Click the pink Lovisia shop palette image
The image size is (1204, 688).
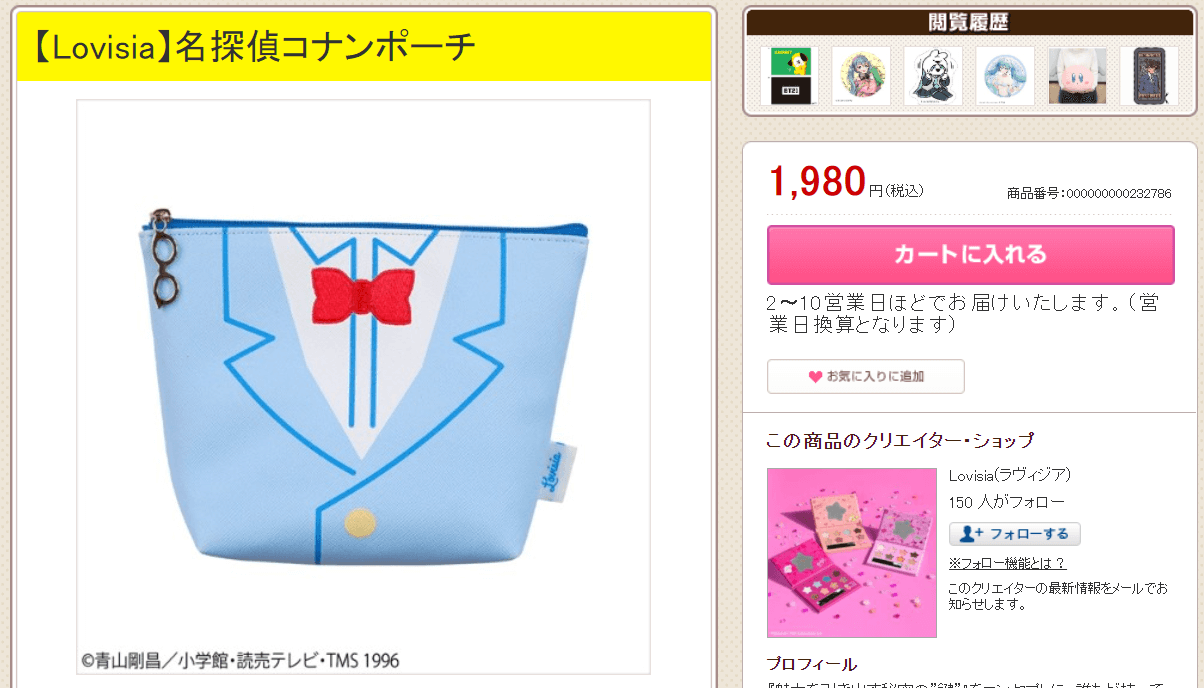[852, 553]
